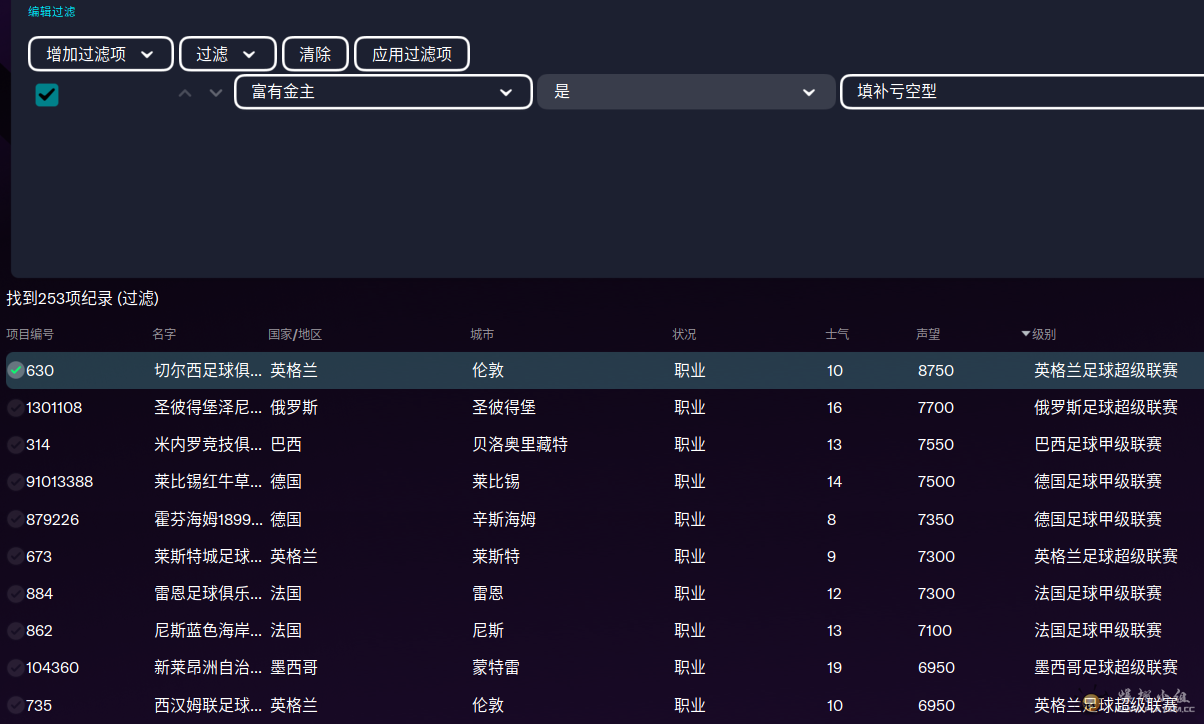Select club 切尔西足球俱...
Viewport: 1204px width, 724px height.
pos(208,371)
